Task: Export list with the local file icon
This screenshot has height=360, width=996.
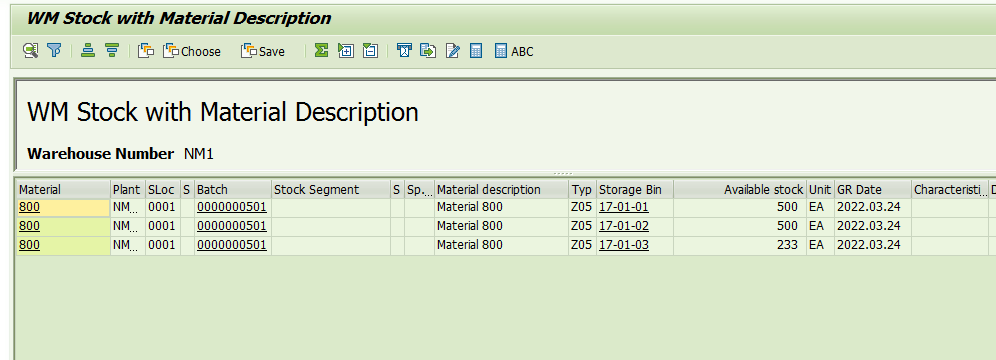Action: (428, 51)
